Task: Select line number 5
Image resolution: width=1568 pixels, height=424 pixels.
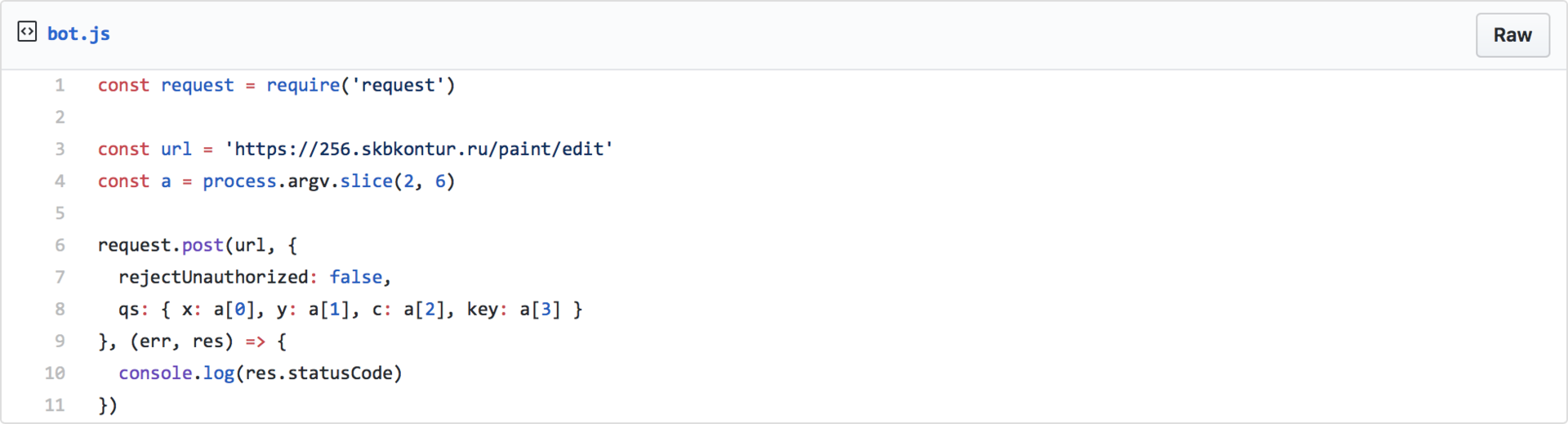Action: pos(60,213)
